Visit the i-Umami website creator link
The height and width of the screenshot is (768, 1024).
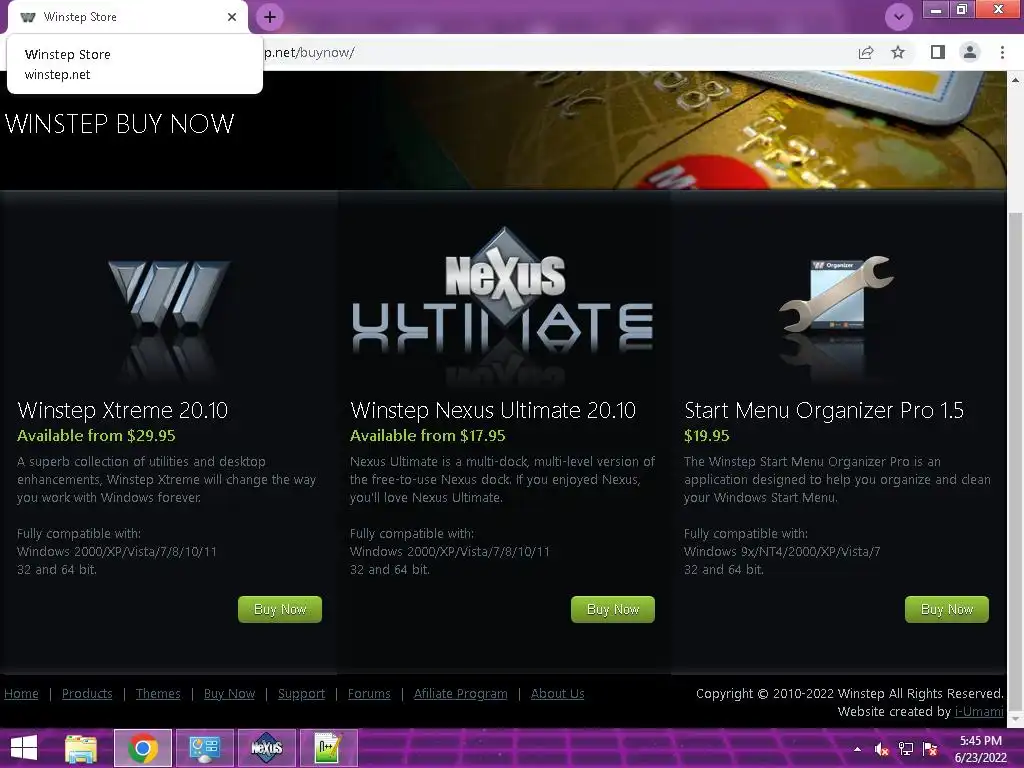pyautogui.click(x=979, y=712)
